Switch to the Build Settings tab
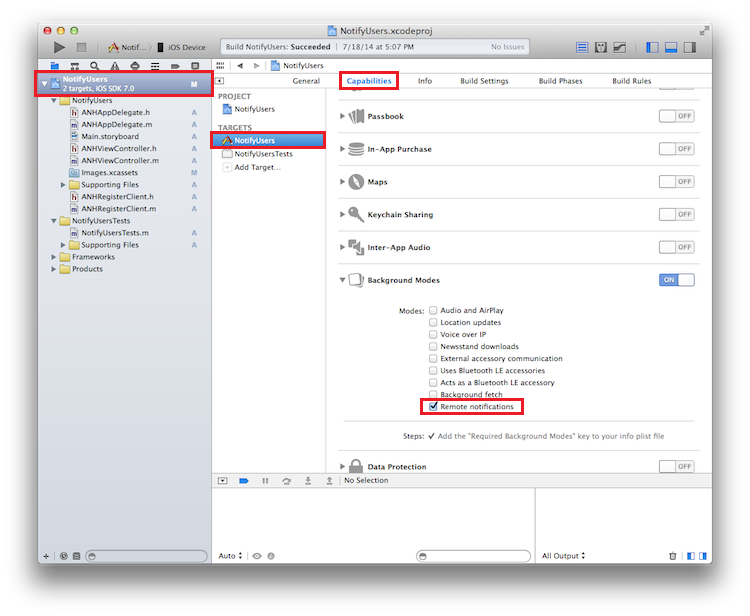This screenshot has width=750, height=616. [x=485, y=81]
